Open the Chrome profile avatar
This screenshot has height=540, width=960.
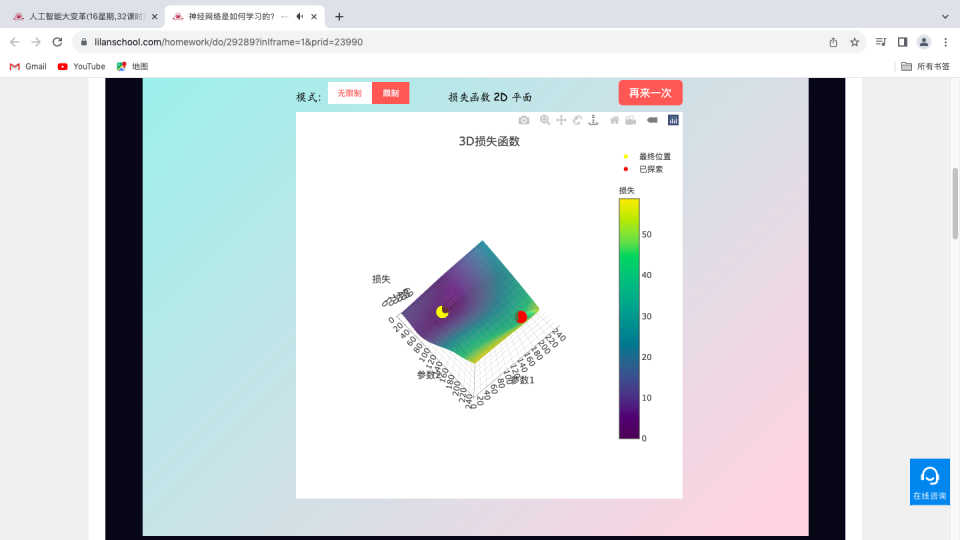(924, 42)
